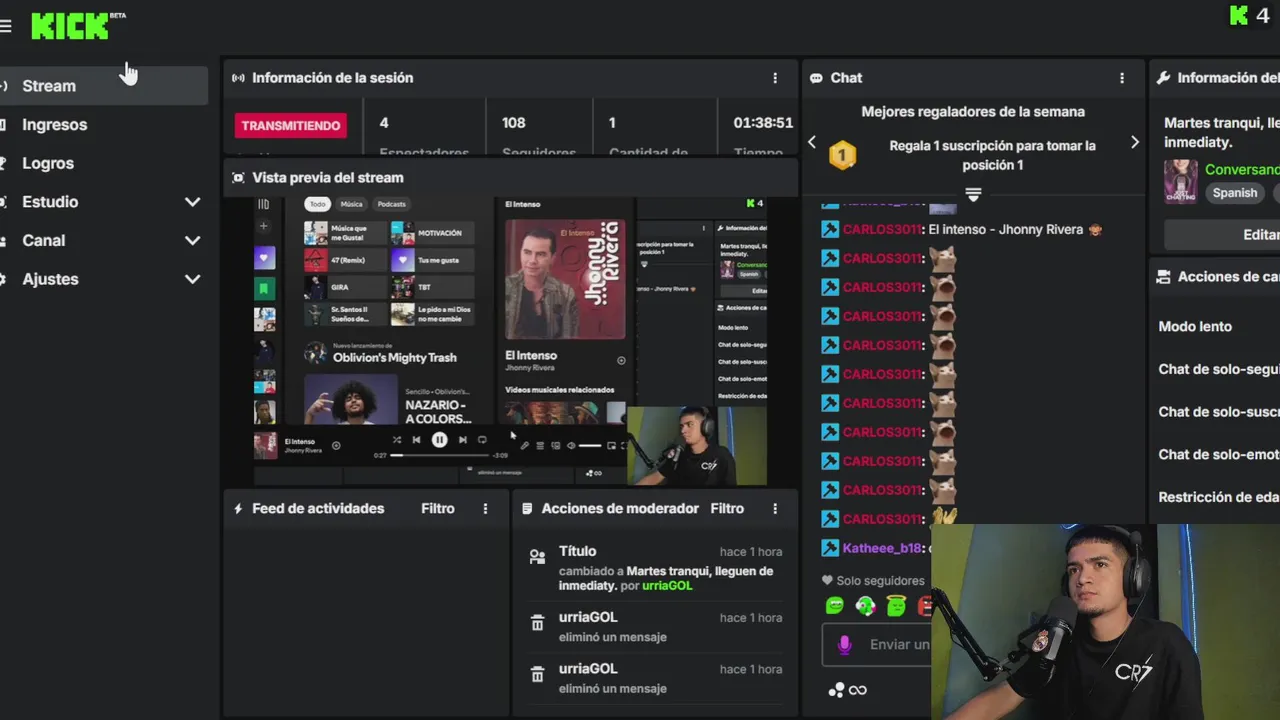Image resolution: width=1280 pixels, height=720 pixels.
Task: Go to previous gifters leaderboard slide
Action: 812,142
